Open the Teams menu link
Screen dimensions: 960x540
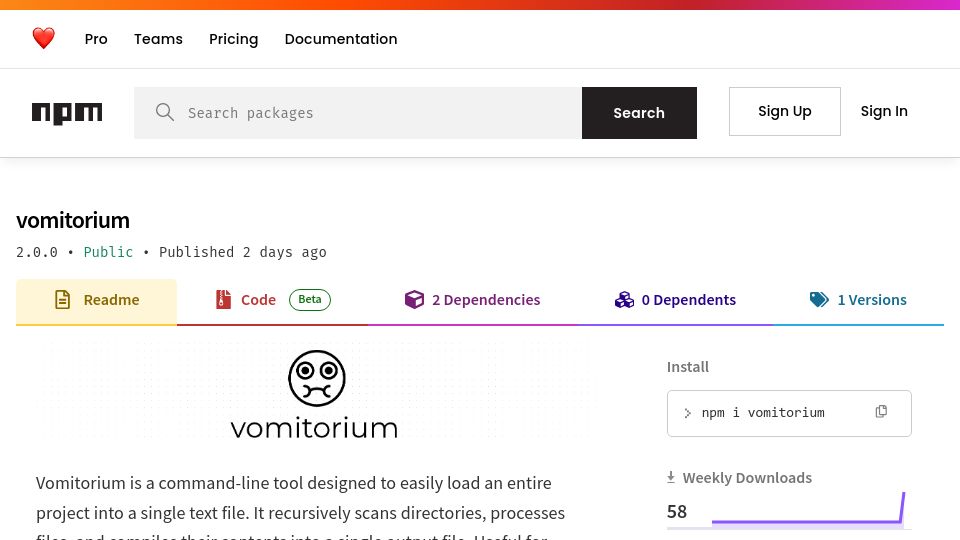159,39
